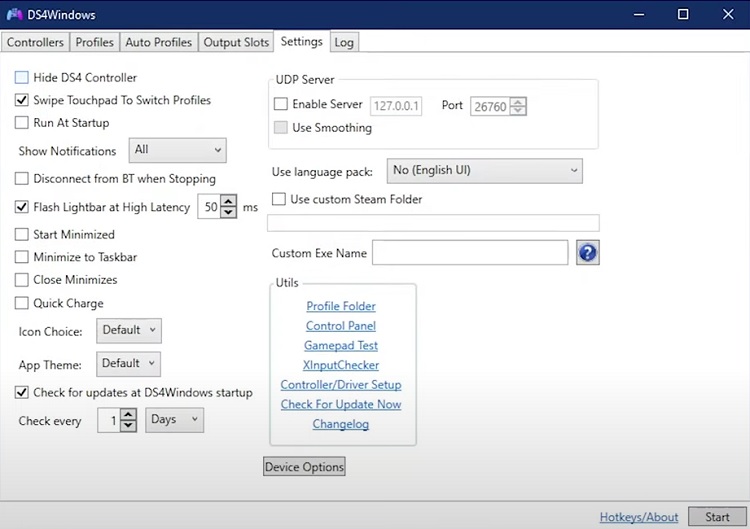Open the Log tab
This screenshot has width=750, height=529.
(x=344, y=42)
